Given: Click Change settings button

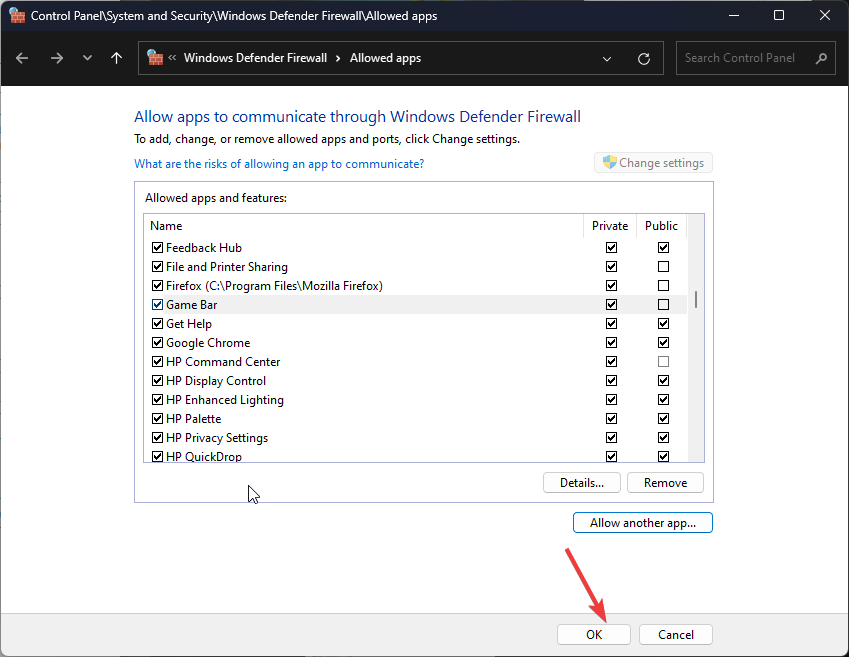Looking at the screenshot, I should point(653,162).
